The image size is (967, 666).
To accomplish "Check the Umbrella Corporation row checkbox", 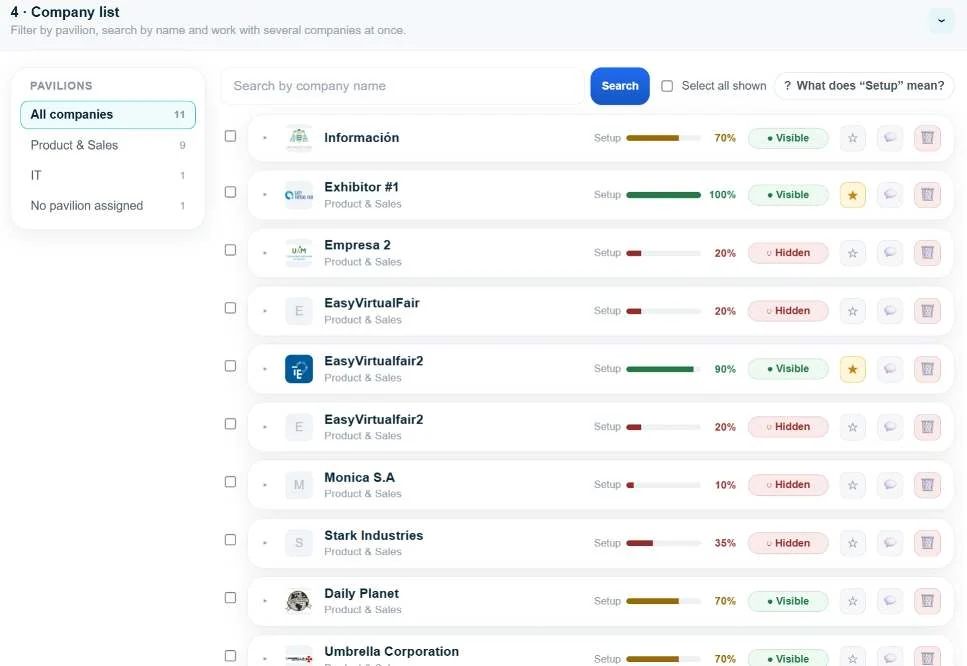I will click(230, 656).
